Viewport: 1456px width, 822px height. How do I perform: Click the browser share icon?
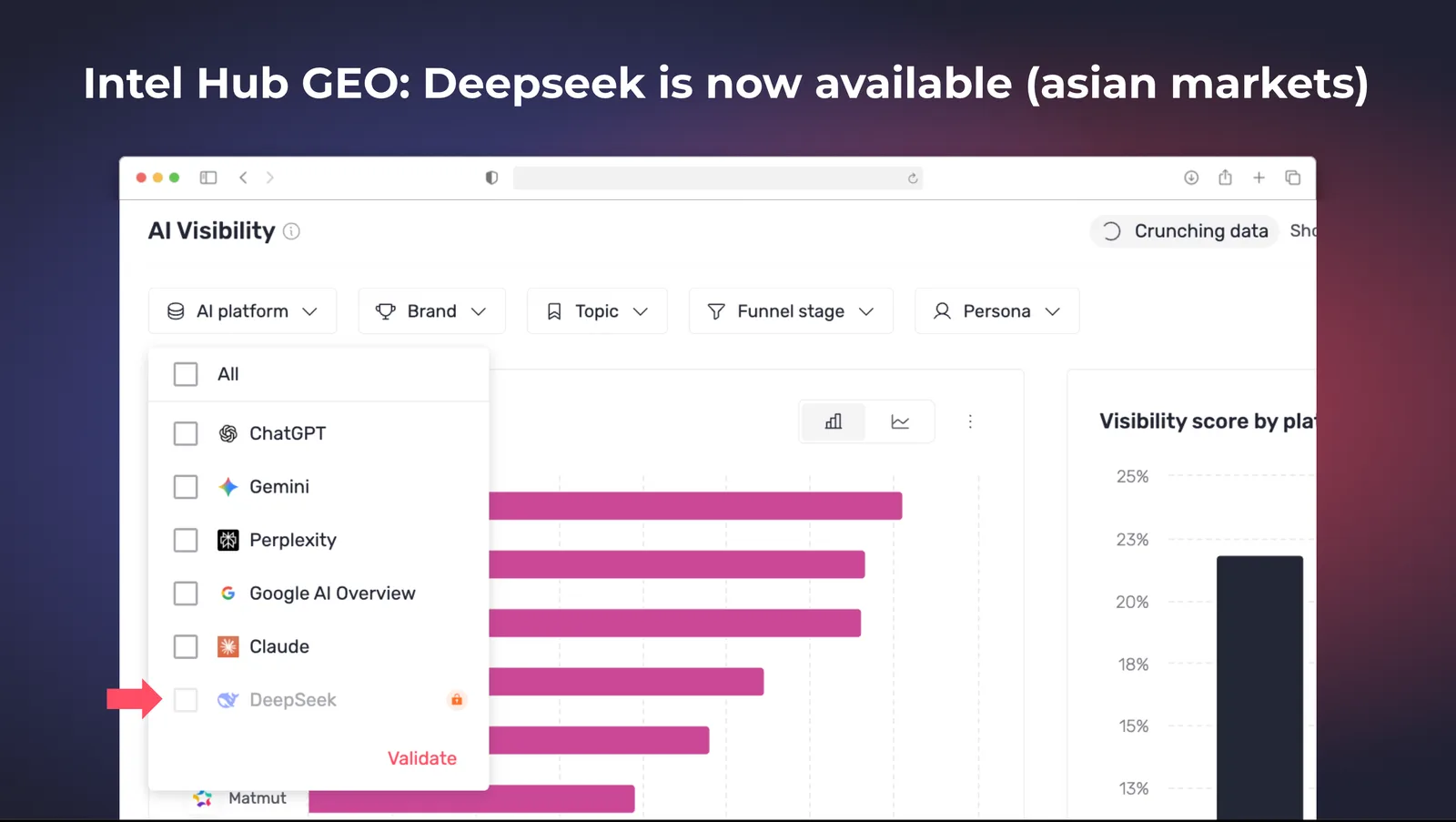(x=1225, y=178)
